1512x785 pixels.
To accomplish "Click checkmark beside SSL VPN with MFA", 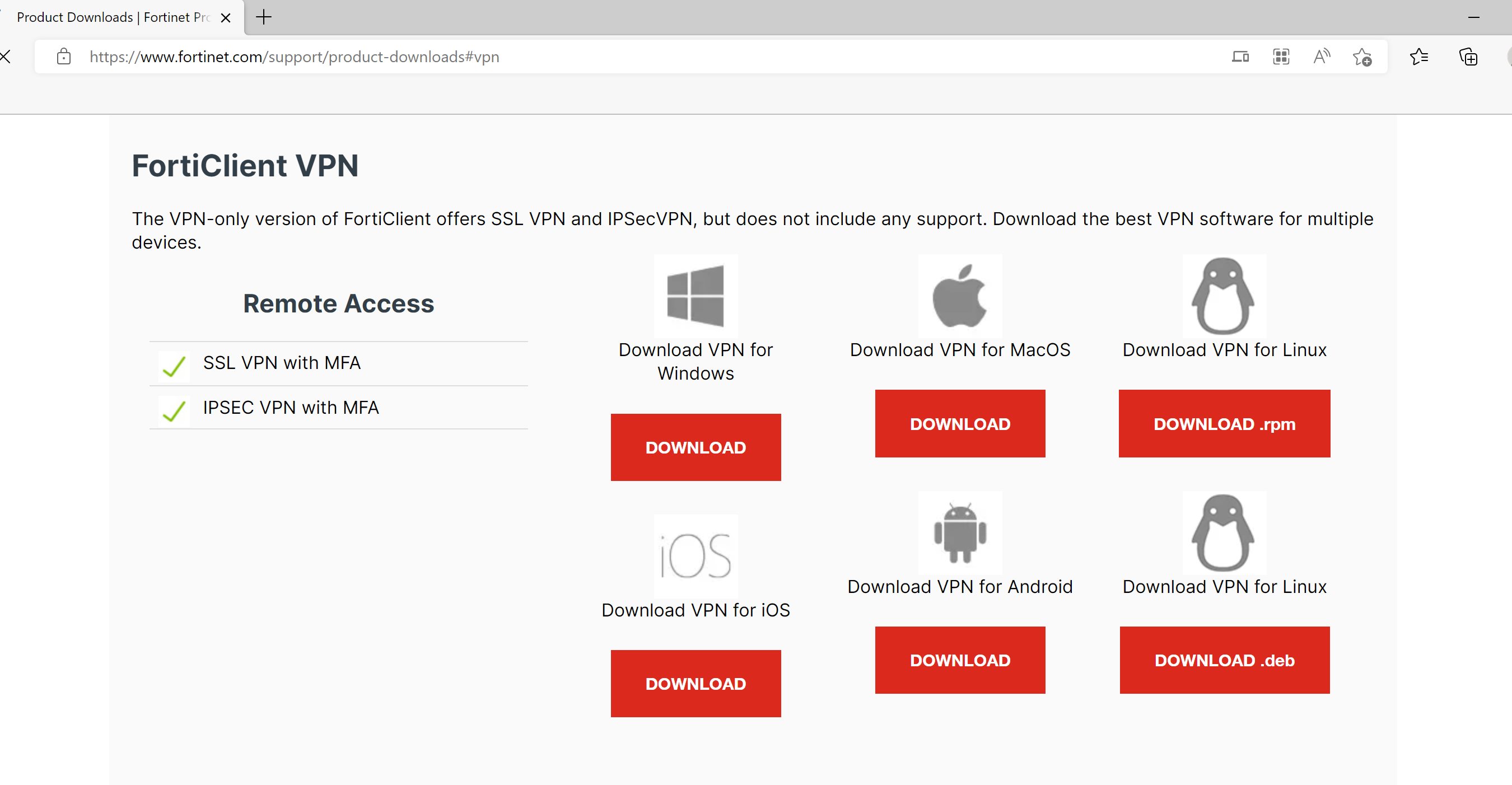I will [174, 367].
